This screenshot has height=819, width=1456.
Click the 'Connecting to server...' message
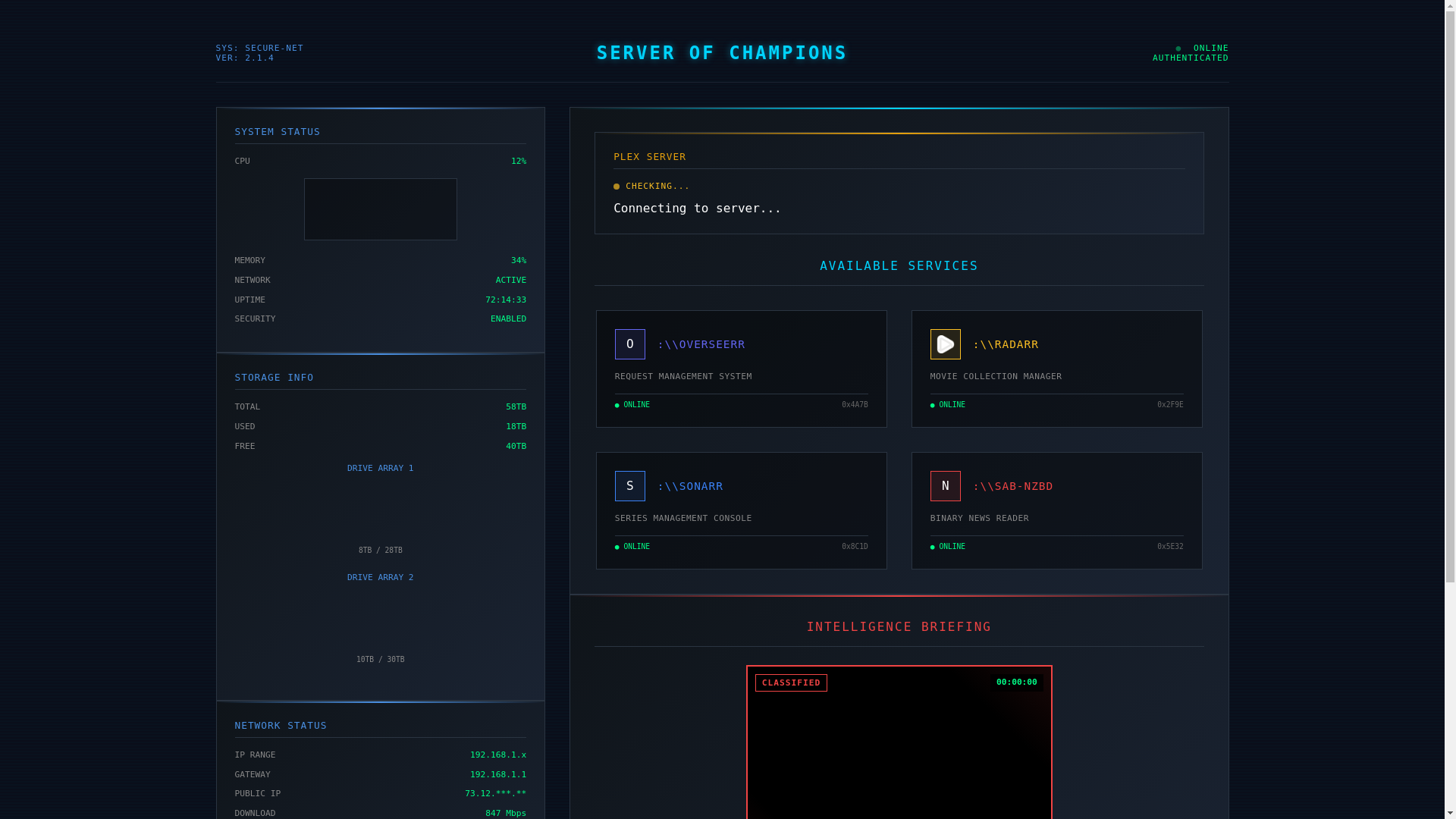click(697, 208)
